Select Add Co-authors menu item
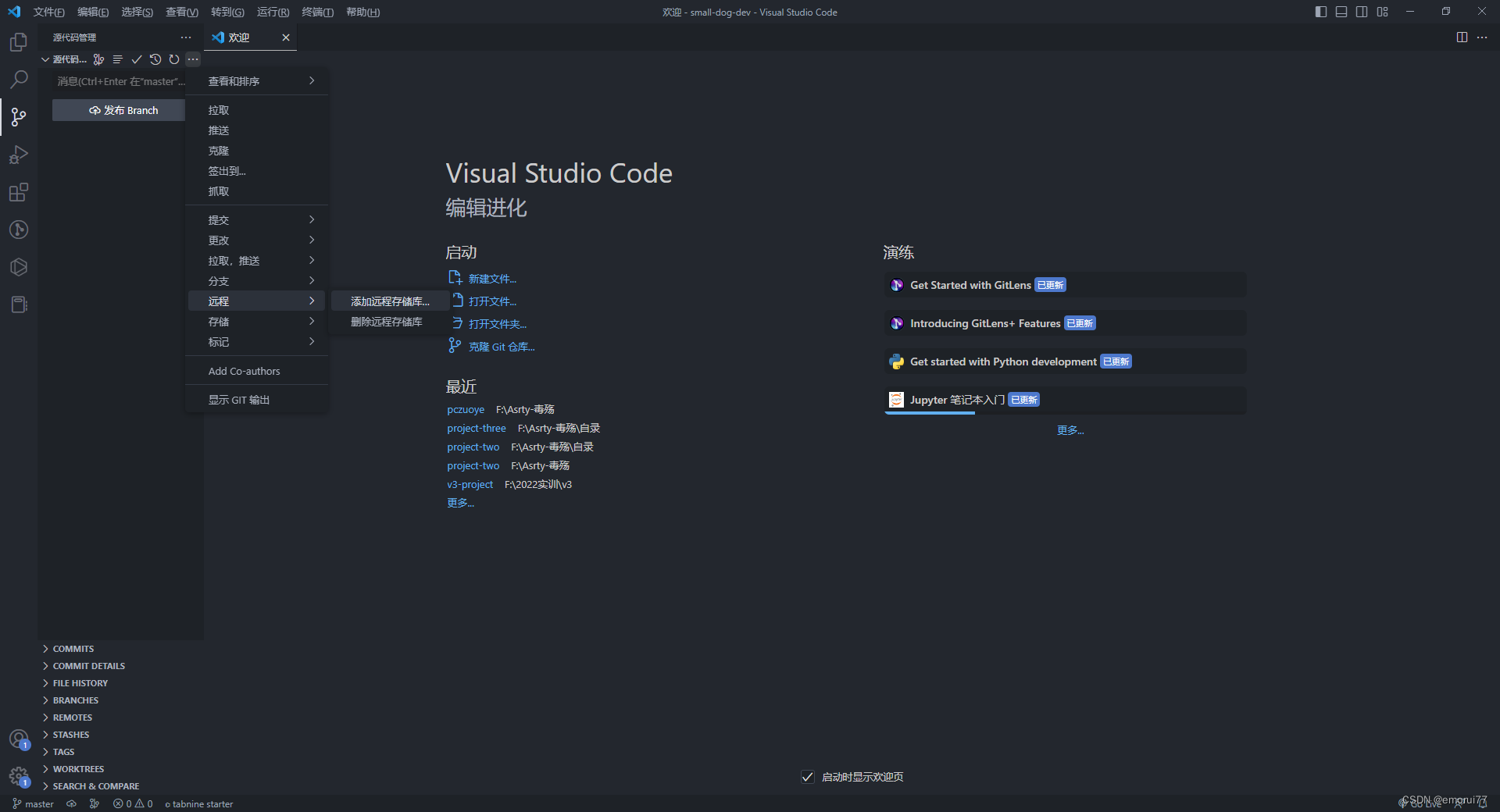 click(256, 371)
